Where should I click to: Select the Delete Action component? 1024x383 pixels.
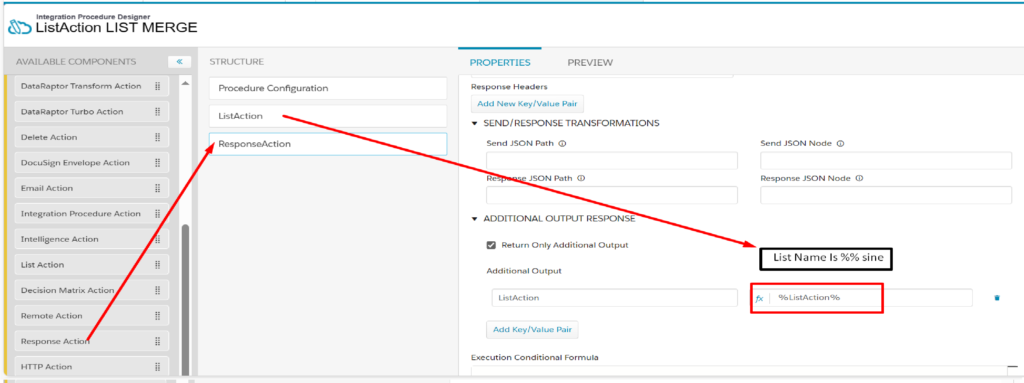[91, 137]
